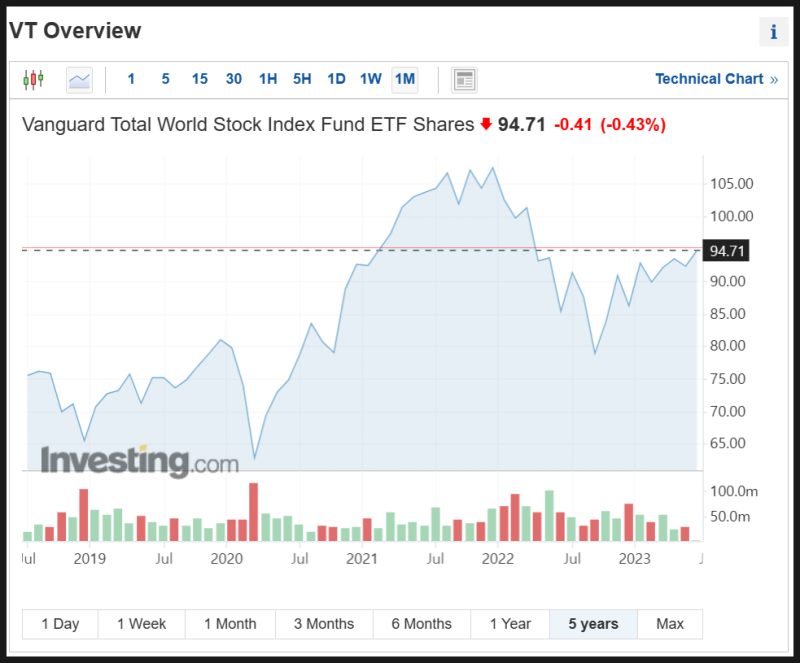Activate the 30-minute interval
Image resolution: width=800 pixels, height=663 pixels.
(x=233, y=78)
